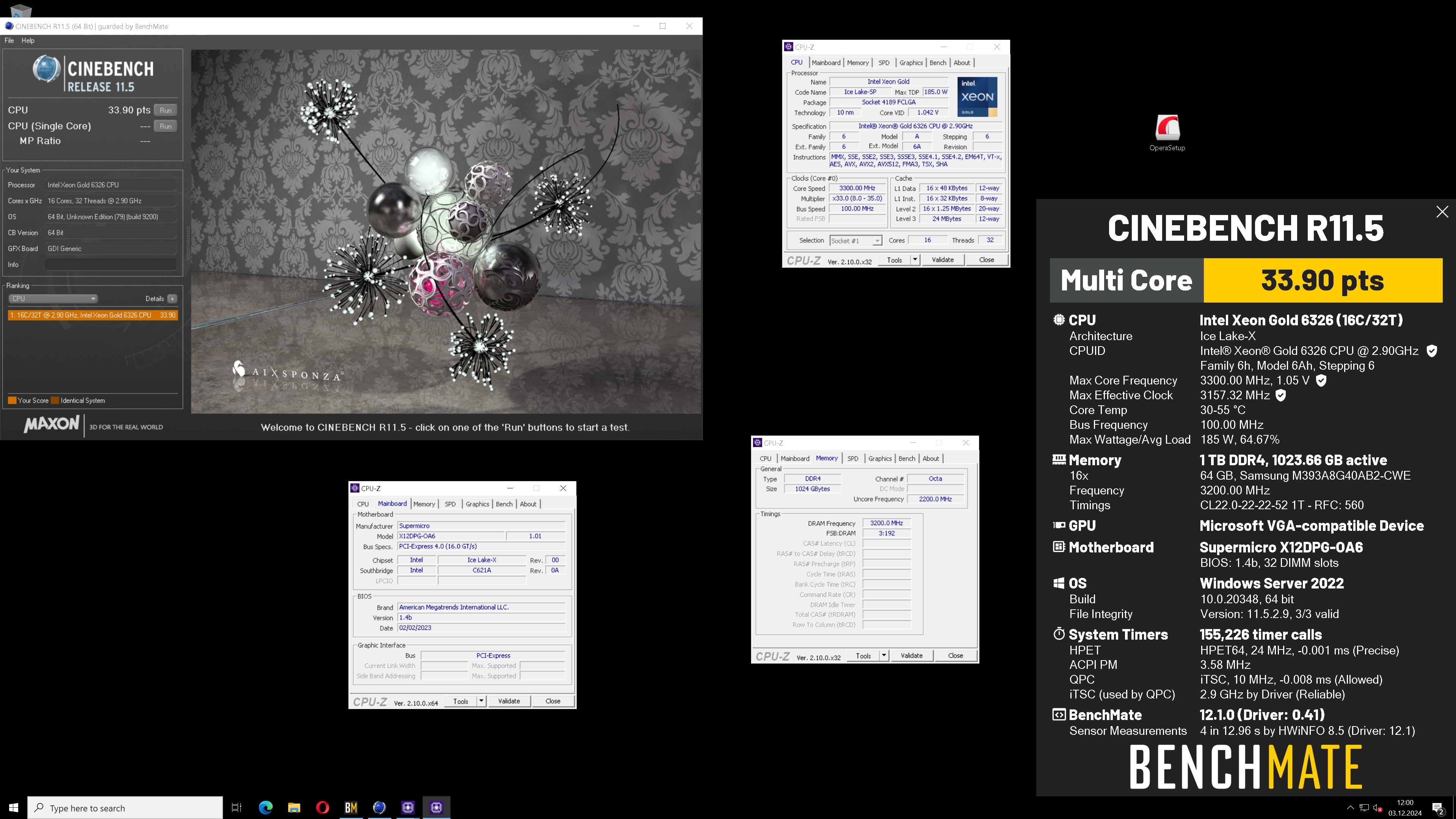Image resolution: width=1456 pixels, height=819 pixels.
Task: Click the Supermicro manufacturer field
Action: click(x=481, y=526)
